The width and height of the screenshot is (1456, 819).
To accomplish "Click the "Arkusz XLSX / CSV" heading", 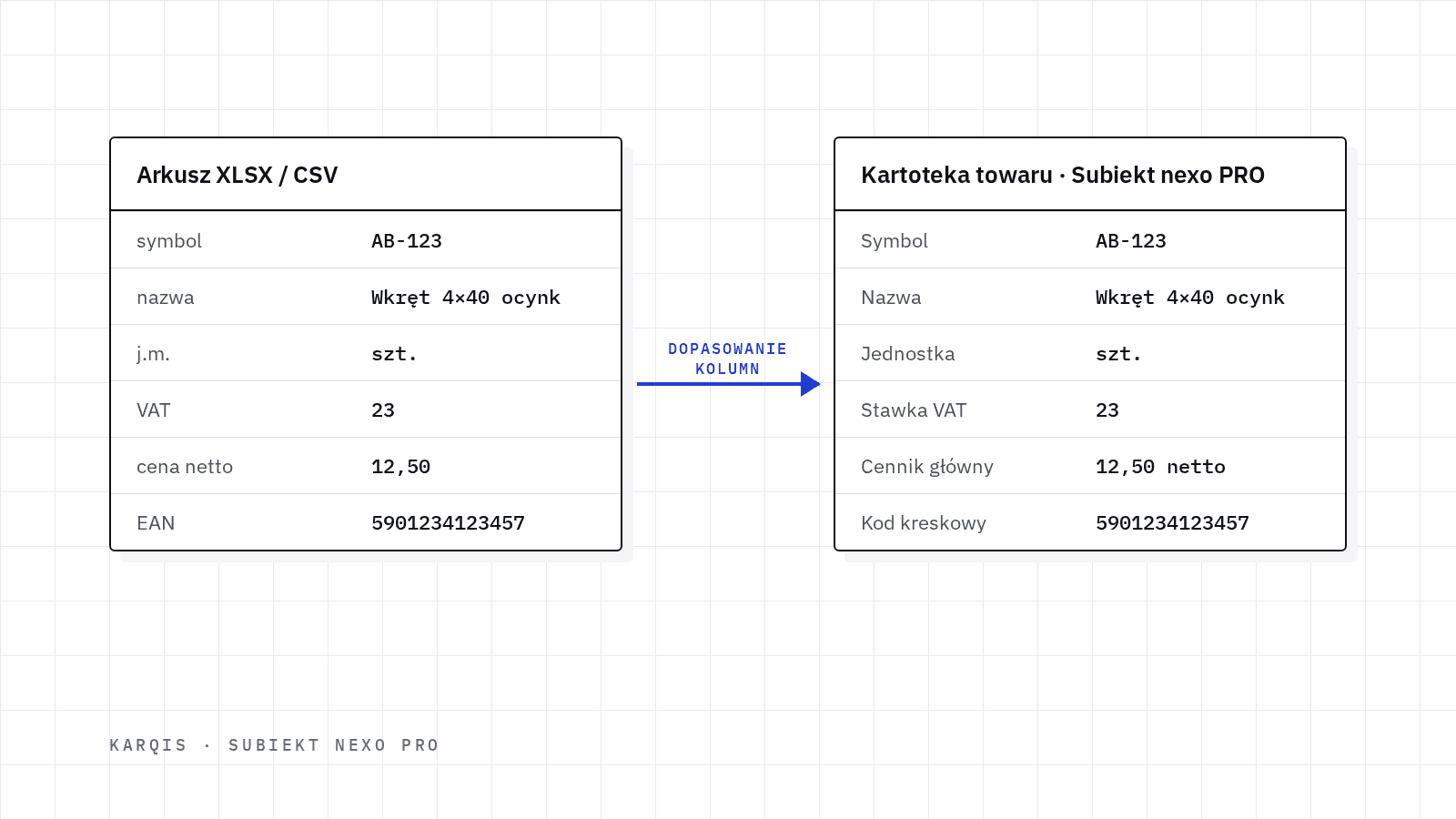I will coord(237,176).
